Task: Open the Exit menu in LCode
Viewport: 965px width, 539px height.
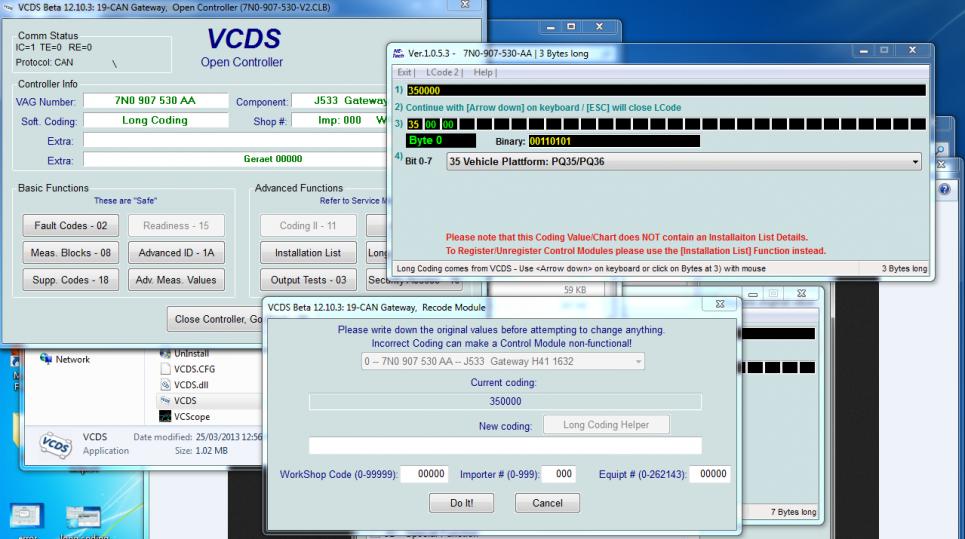Action: point(404,72)
